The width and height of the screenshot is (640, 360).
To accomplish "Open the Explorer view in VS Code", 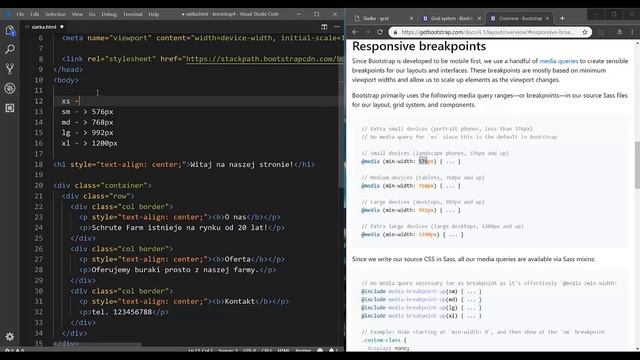I will tap(10, 31).
